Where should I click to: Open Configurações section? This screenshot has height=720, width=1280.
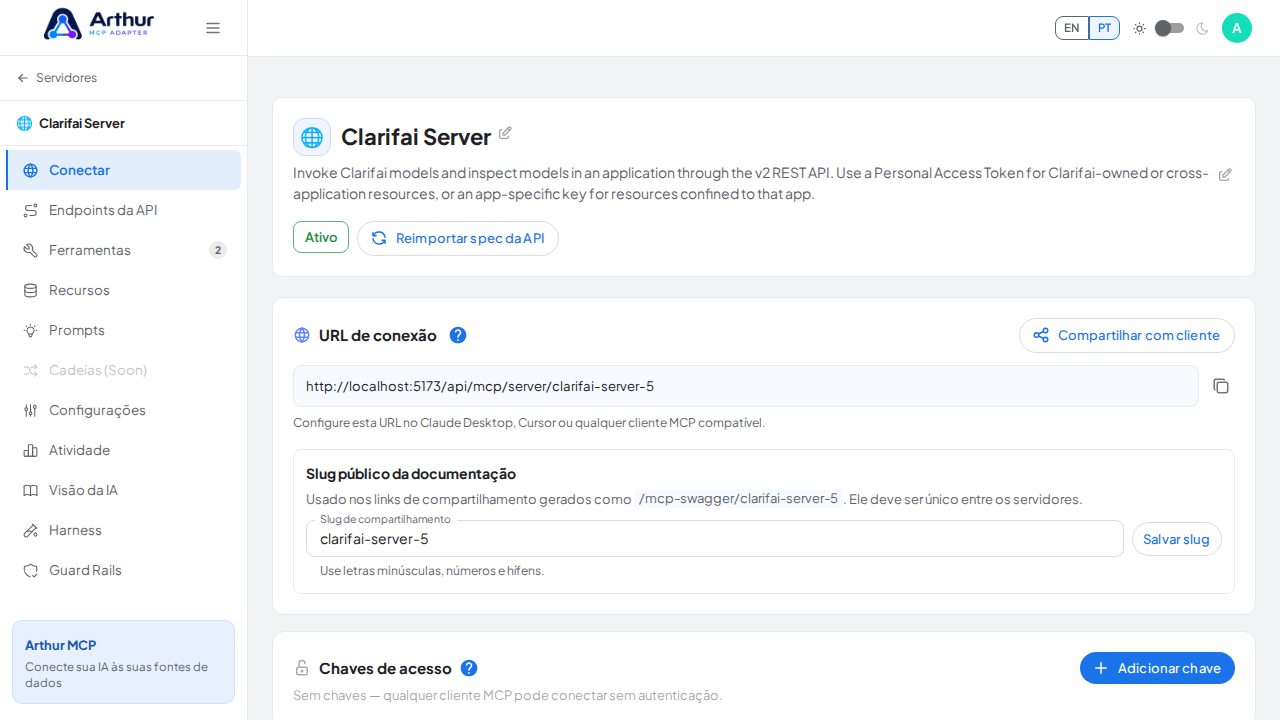click(124, 410)
